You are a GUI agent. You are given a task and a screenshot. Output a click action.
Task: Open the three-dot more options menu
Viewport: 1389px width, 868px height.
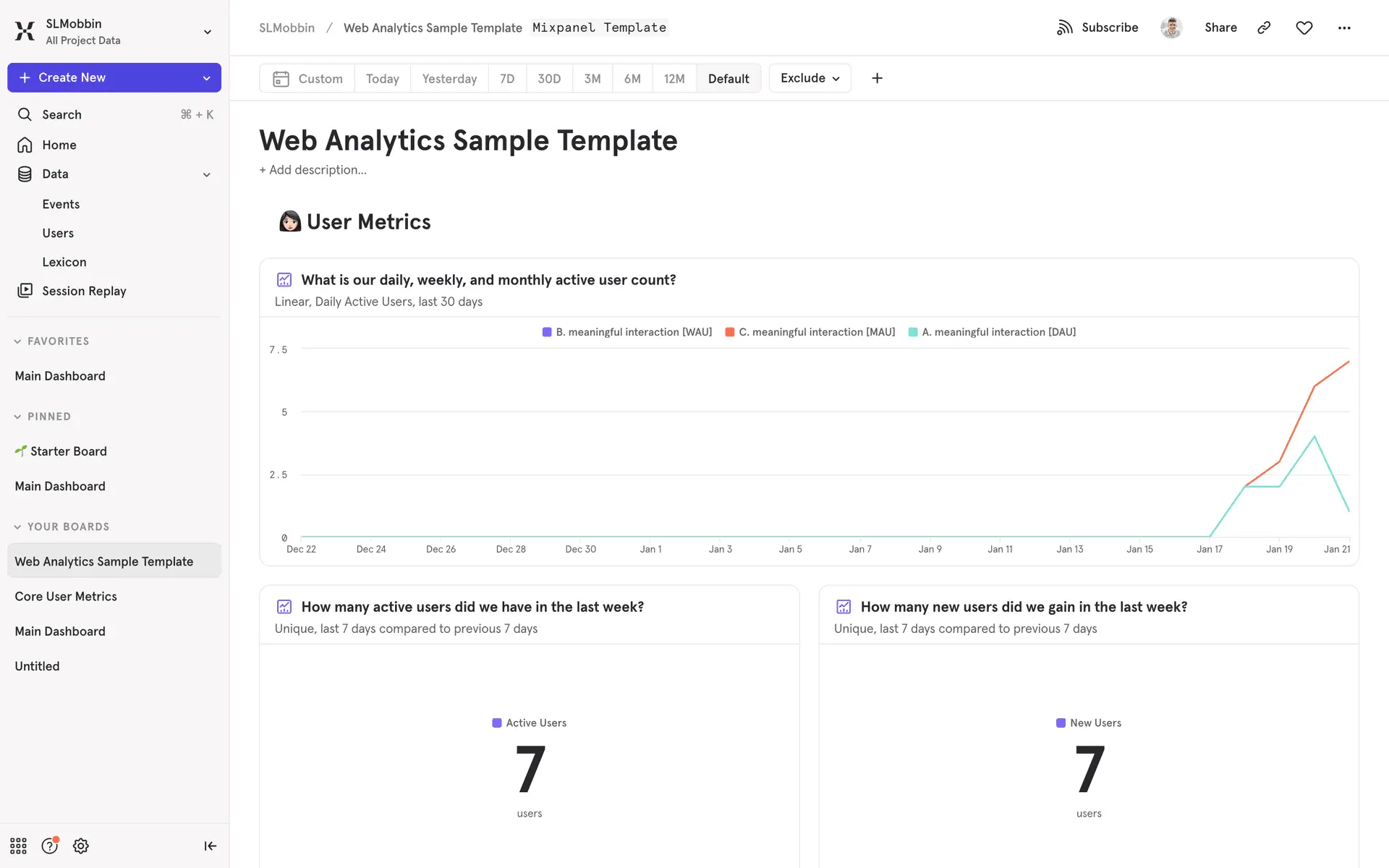[1343, 27]
